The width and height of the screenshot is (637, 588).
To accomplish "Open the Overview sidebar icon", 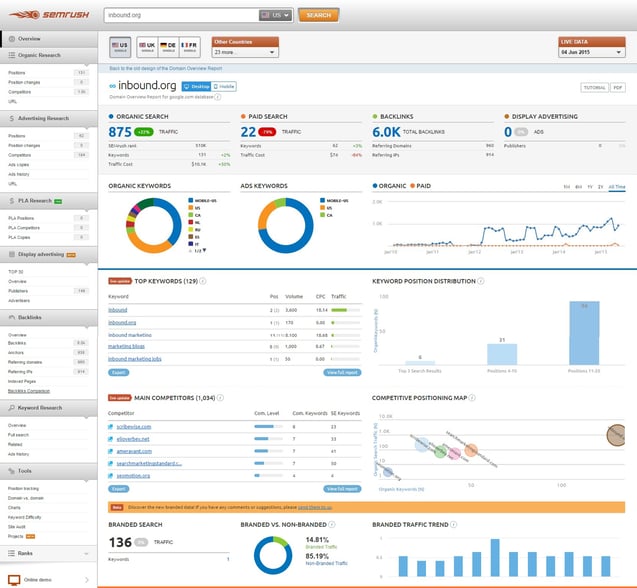I will point(12,39).
